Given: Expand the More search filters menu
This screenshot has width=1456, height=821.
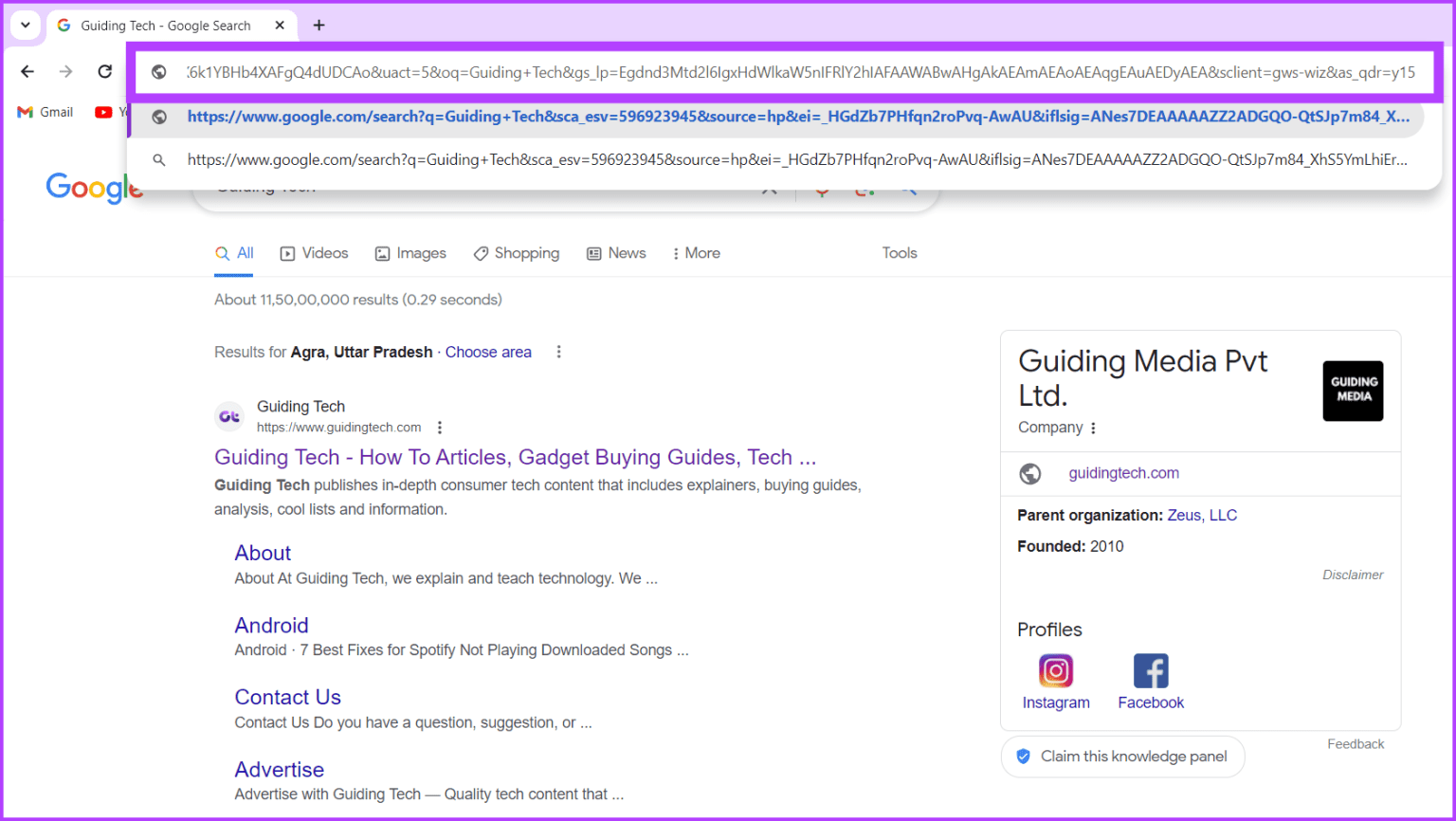Looking at the screenshot, I should (x=696, y=252).
